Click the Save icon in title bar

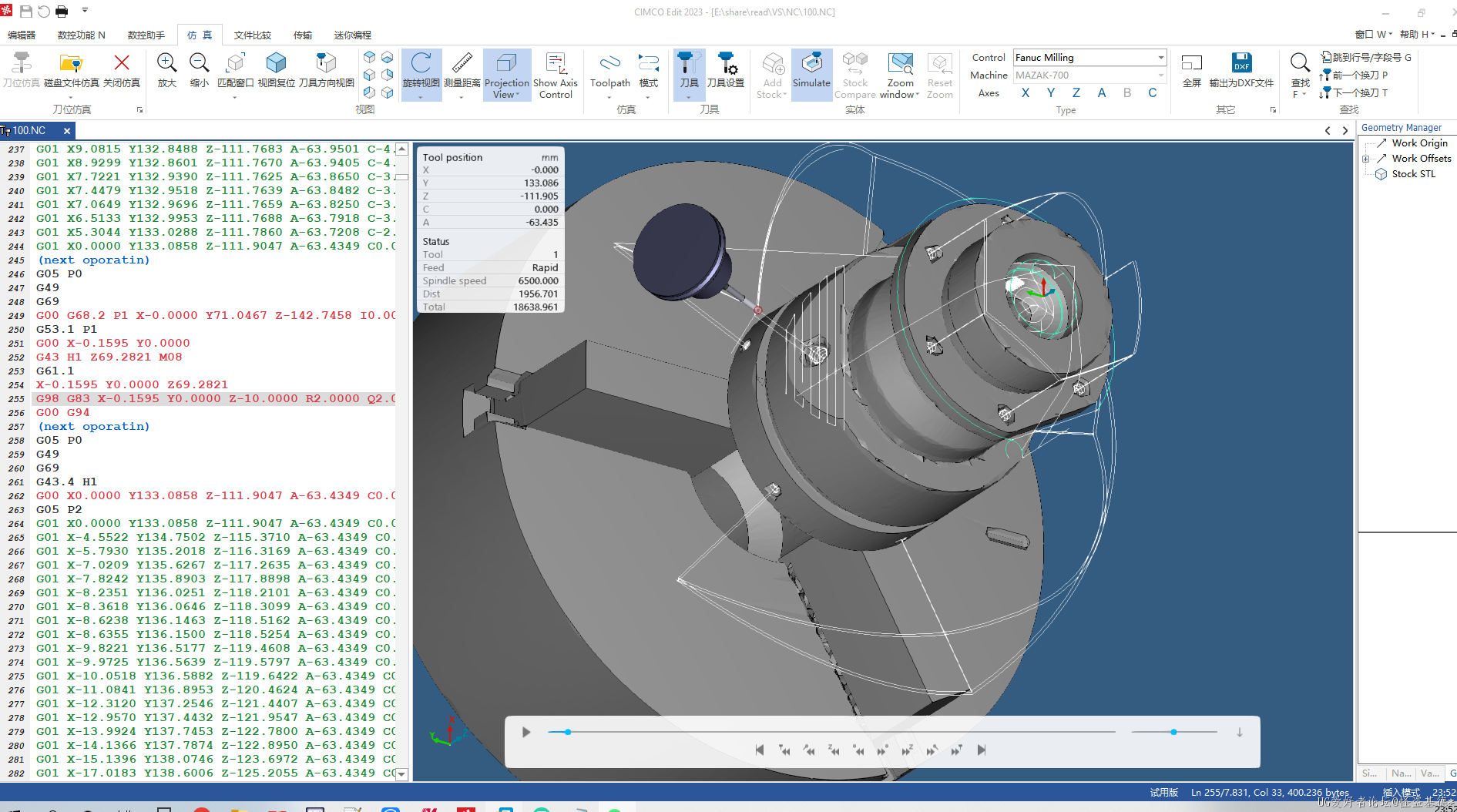tap(25, 11)
